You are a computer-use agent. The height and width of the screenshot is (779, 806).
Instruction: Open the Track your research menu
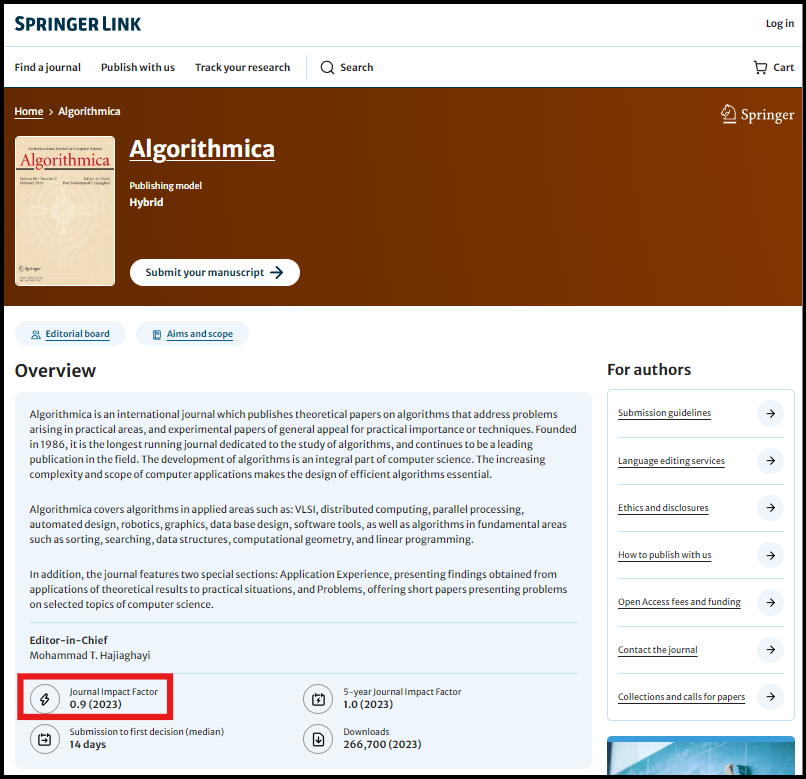243,67
